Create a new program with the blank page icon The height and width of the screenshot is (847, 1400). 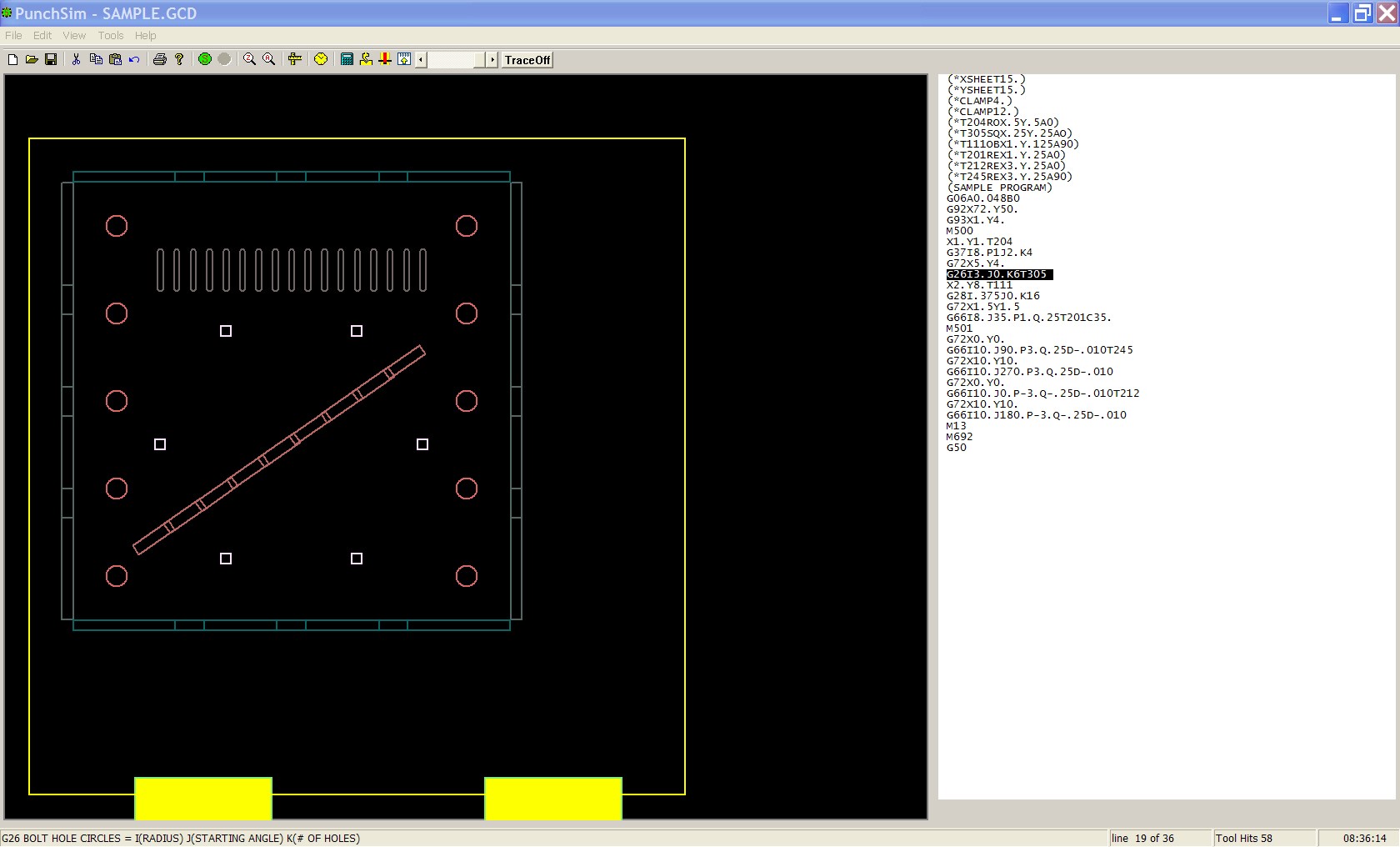(x=12, y=59)
